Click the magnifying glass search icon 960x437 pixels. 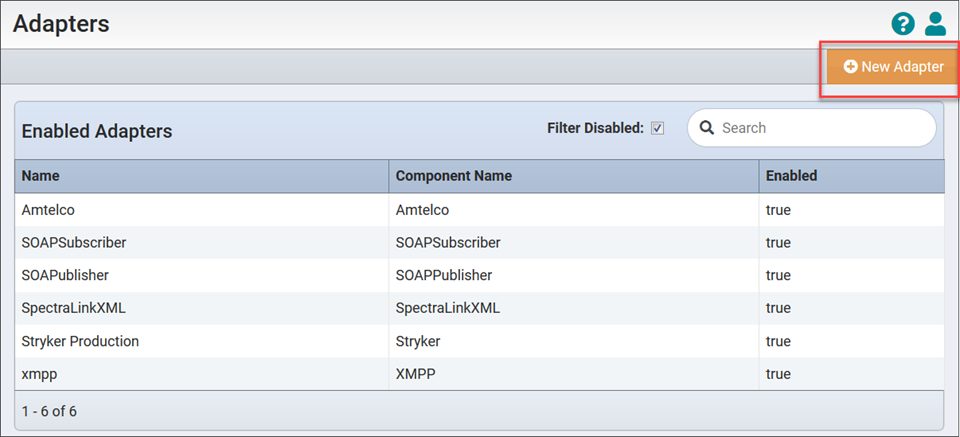[706, 128]
